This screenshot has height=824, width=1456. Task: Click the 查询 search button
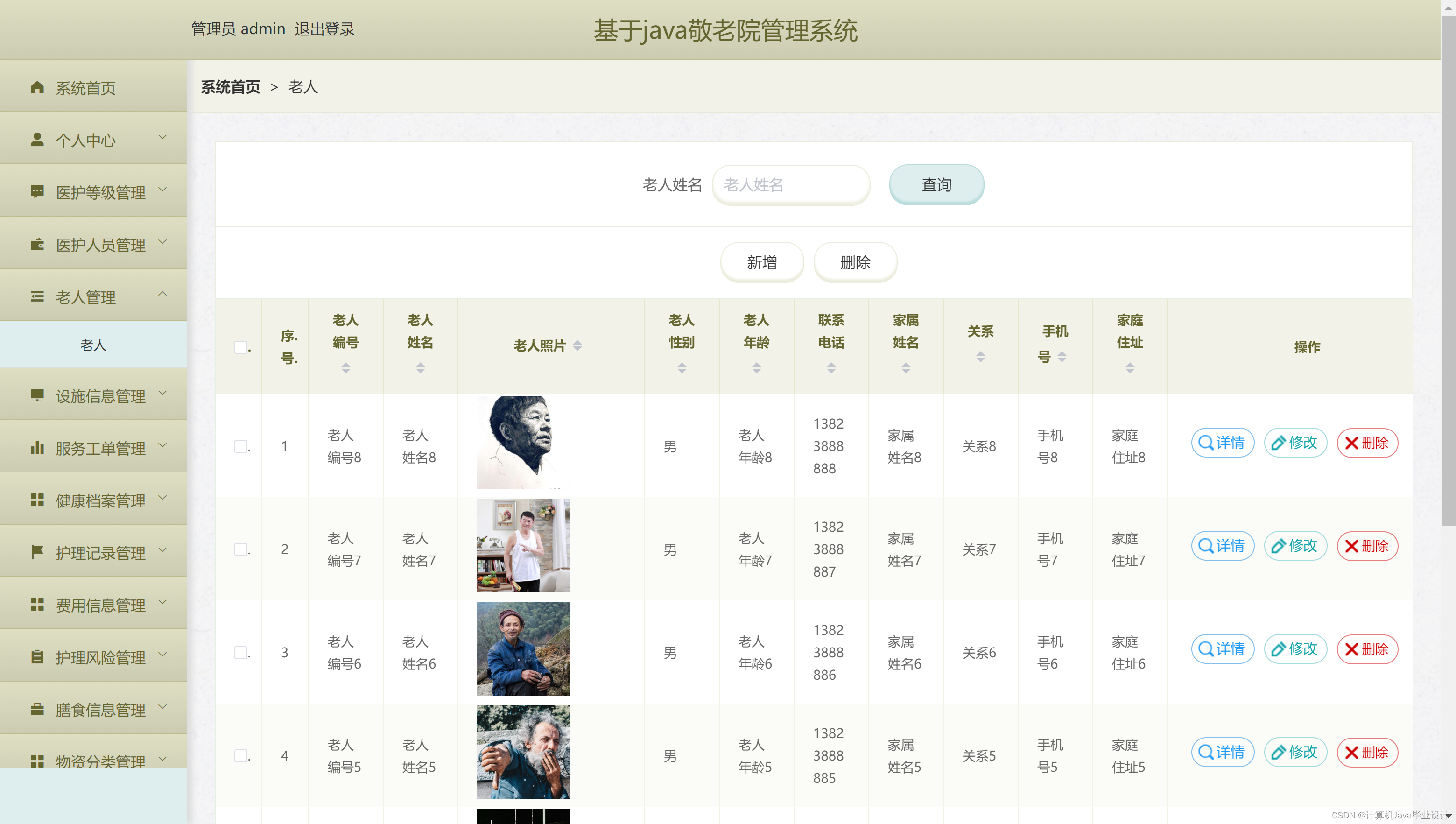pyautogui.click(x=936, y=185)
